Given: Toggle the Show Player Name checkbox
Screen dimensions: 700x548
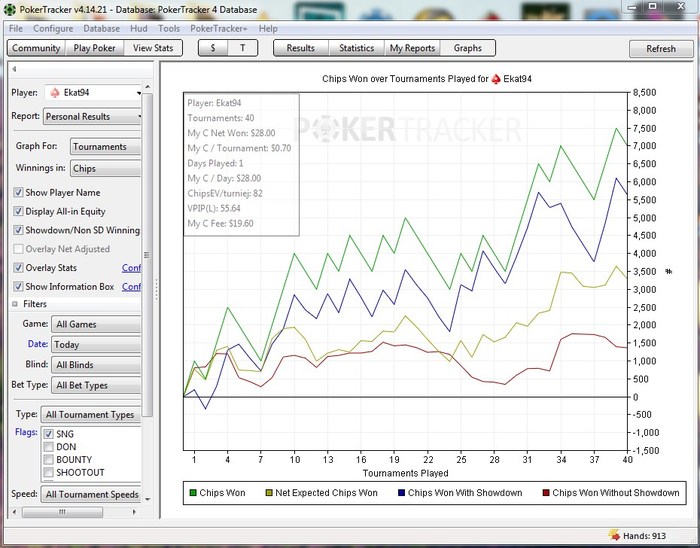Looking at the screenshot, I should [x=18, y=192].
